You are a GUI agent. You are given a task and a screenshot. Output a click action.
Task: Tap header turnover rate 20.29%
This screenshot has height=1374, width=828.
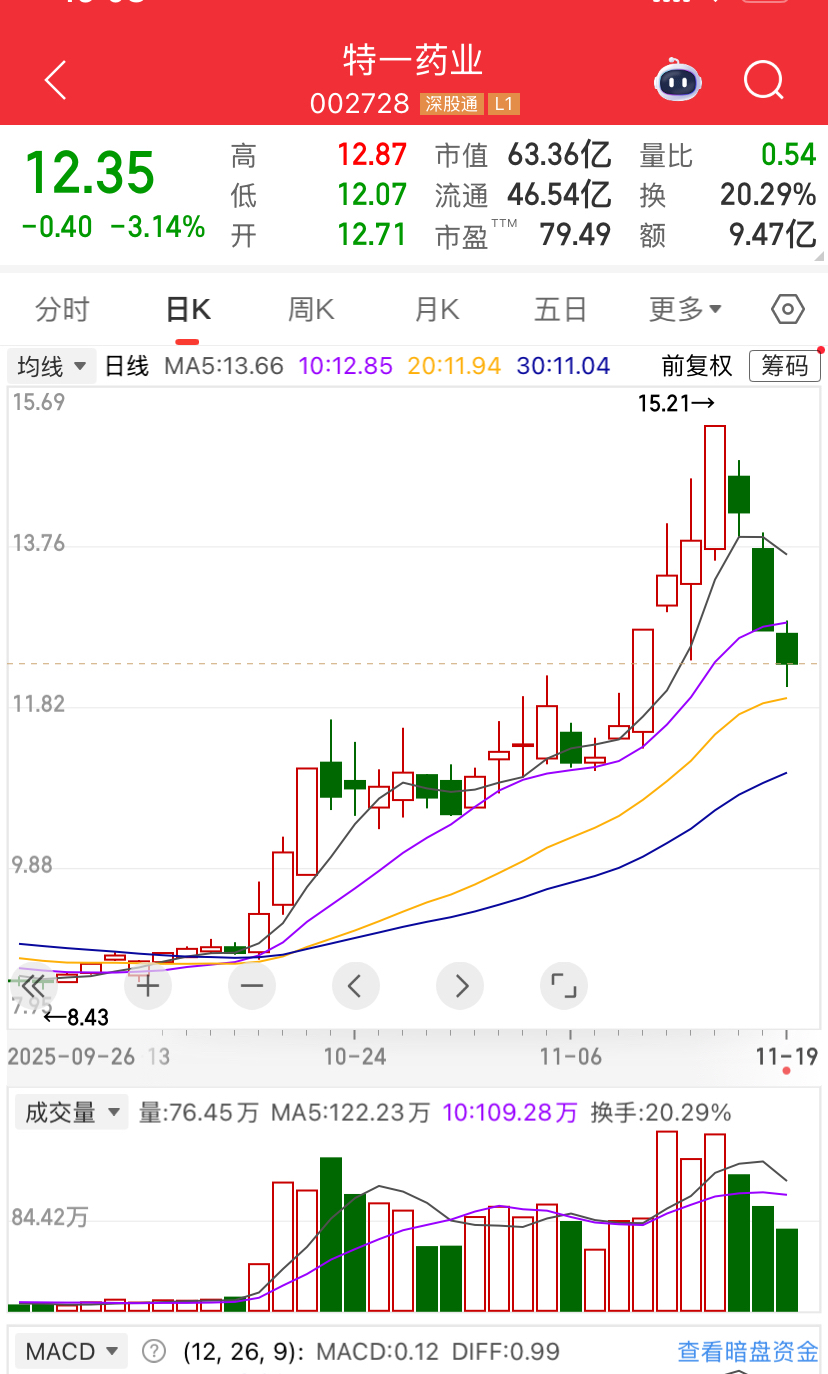769,194
